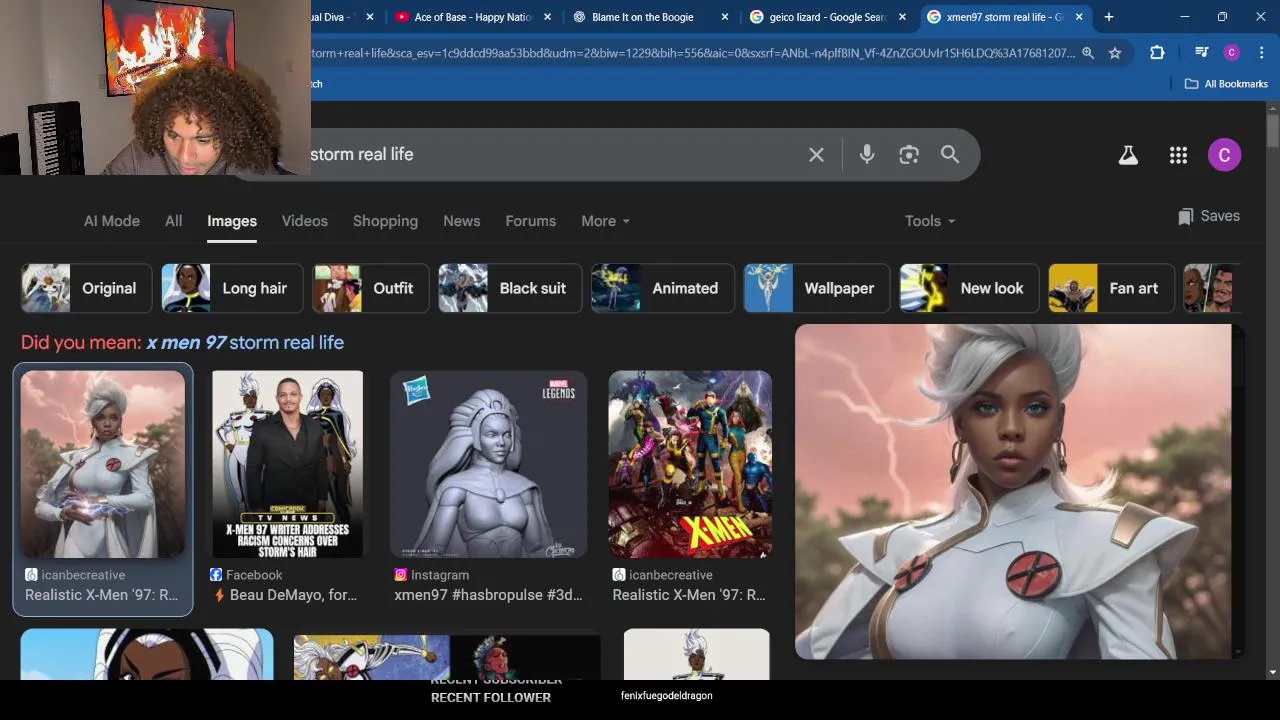The height and width of the screenshot is (720, 1280).
Task: Click 'fenixfuegodeldragon' recent follower name
Action: [666, 695]
